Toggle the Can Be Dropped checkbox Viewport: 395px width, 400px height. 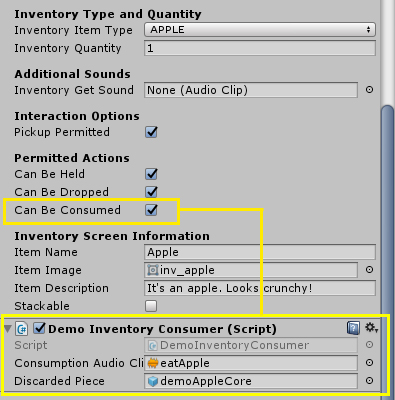click(x=151, y=192)
